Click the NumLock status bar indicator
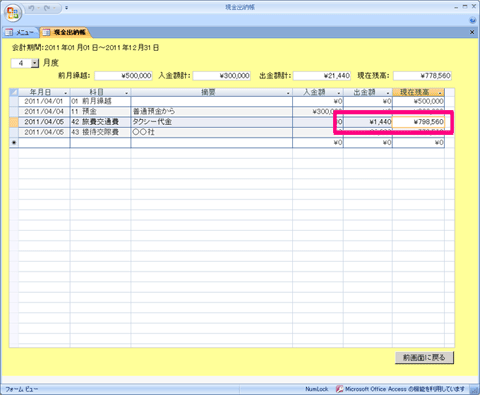Screen dimensions: 480x395 tap(317, 389)
